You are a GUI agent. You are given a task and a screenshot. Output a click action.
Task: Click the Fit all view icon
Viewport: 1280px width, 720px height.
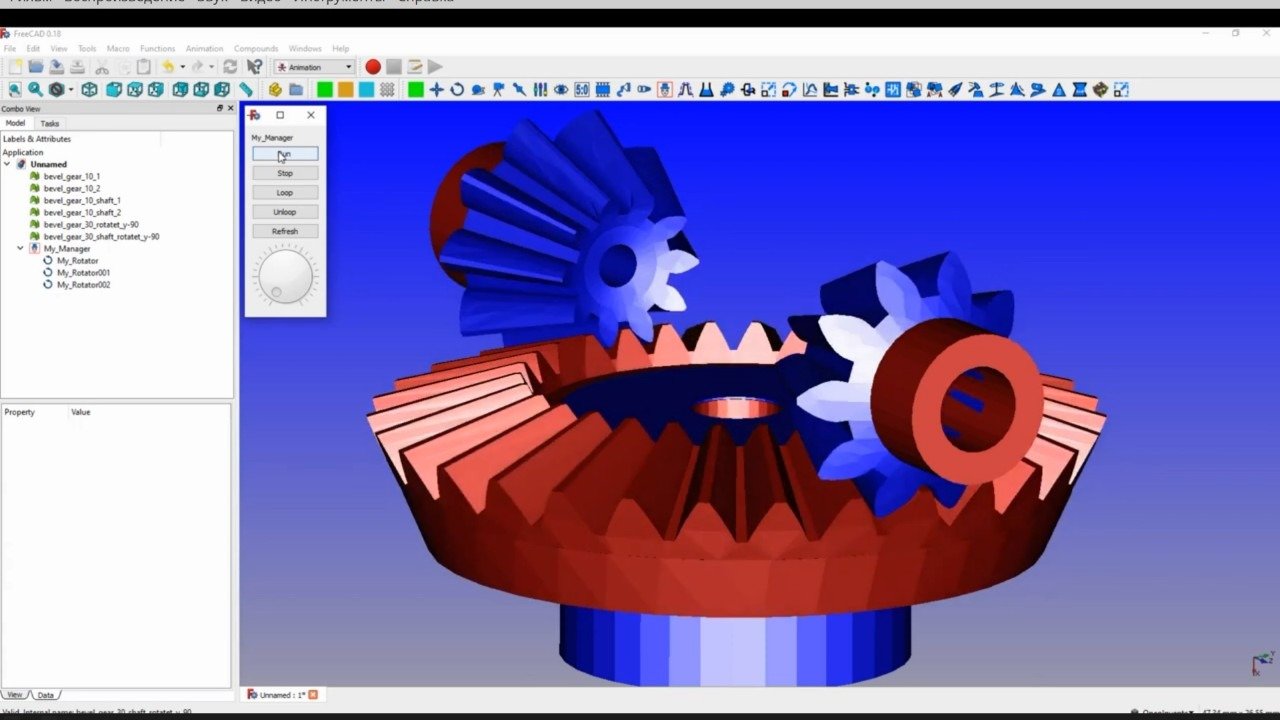tap(15, 90)
